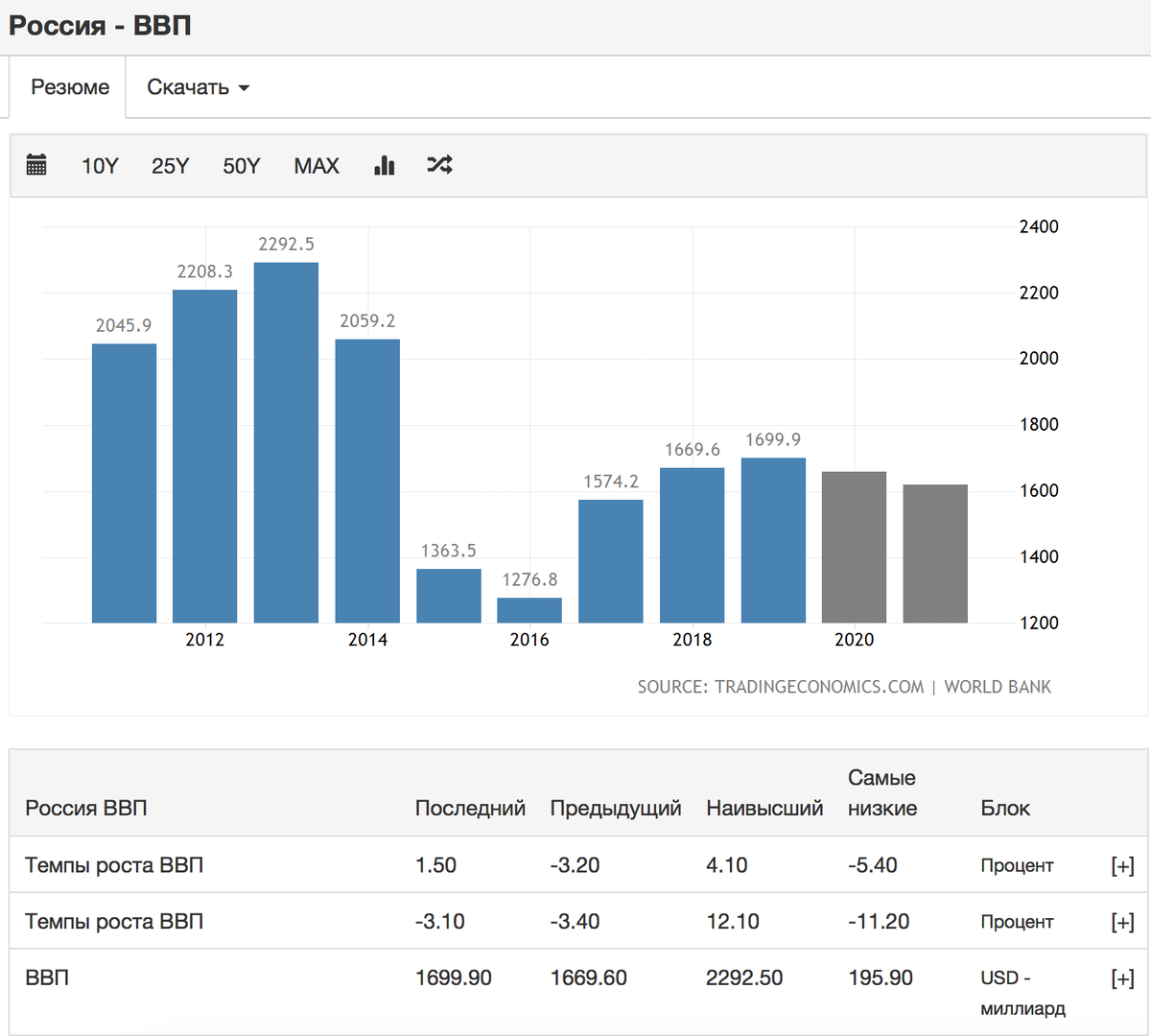Click the shuffle compare icon
Image resolution: width=1151 pixels, height=1036 pixels.
(x=439, y=165)
